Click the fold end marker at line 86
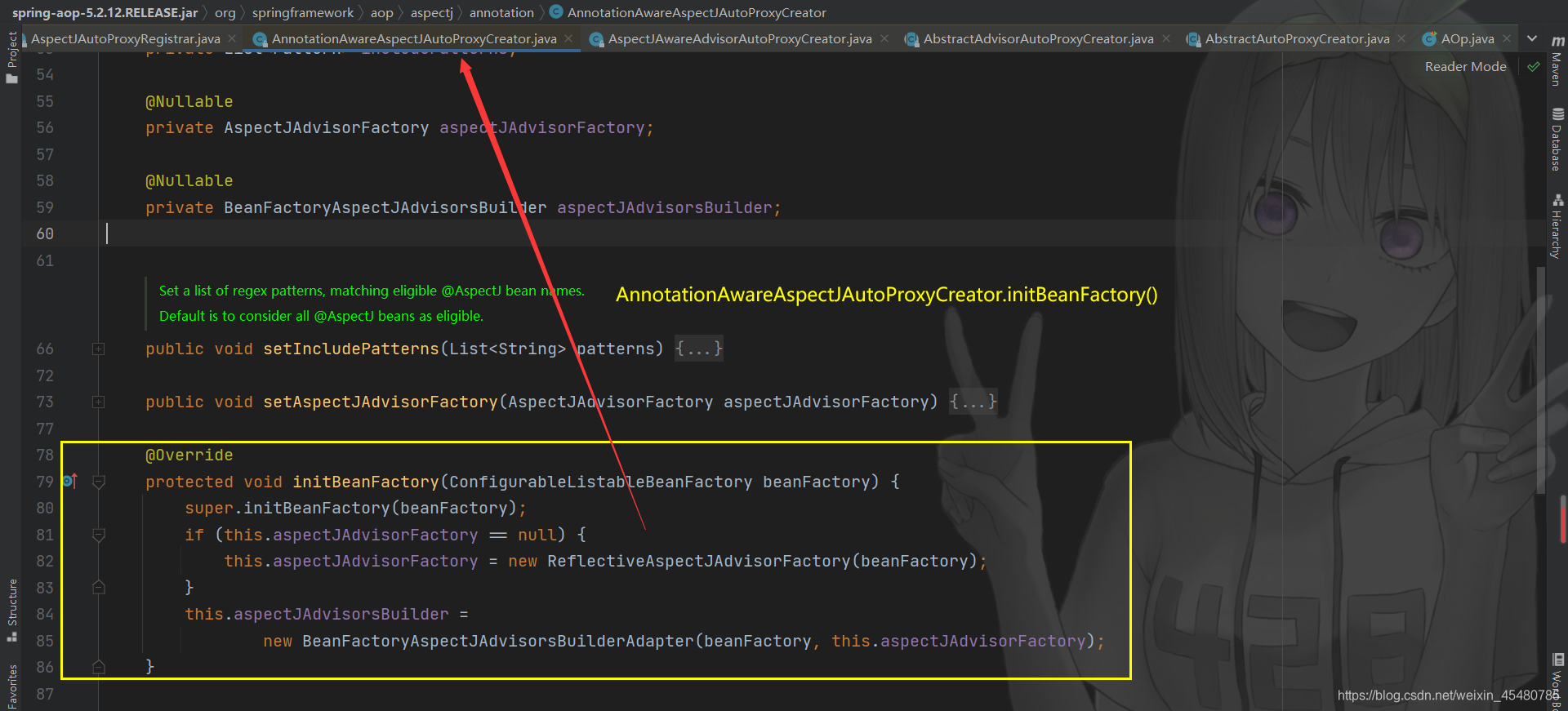This screenshot has width=1568, height=711. pyautogui.click(x=98, y=667)
